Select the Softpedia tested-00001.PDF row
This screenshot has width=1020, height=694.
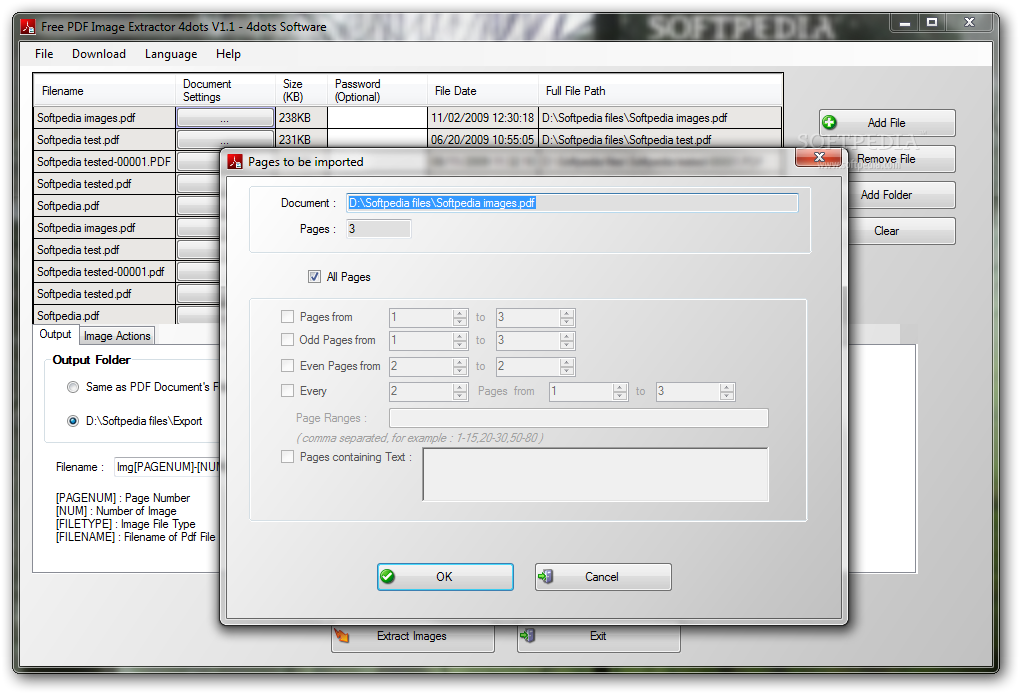pyautogui.click(x=104, y=162)
